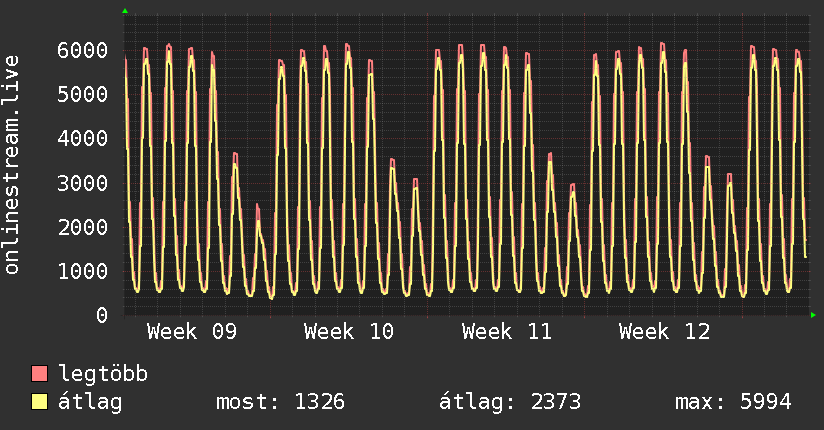Click the 0 Y-axis tick label
The height and width of the screenshot is (430, 824).
pos(101,315)
